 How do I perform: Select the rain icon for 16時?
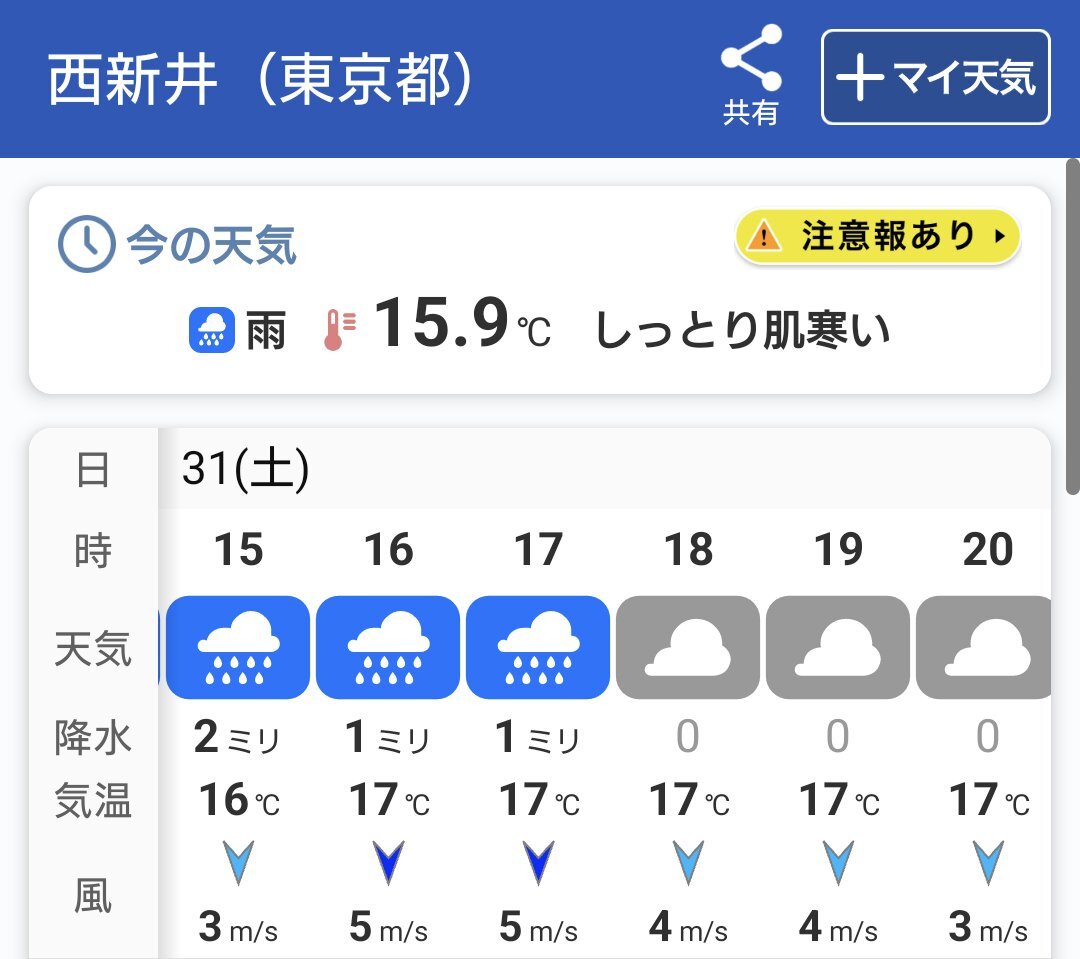pyautogui.click(x=388, y=647)
